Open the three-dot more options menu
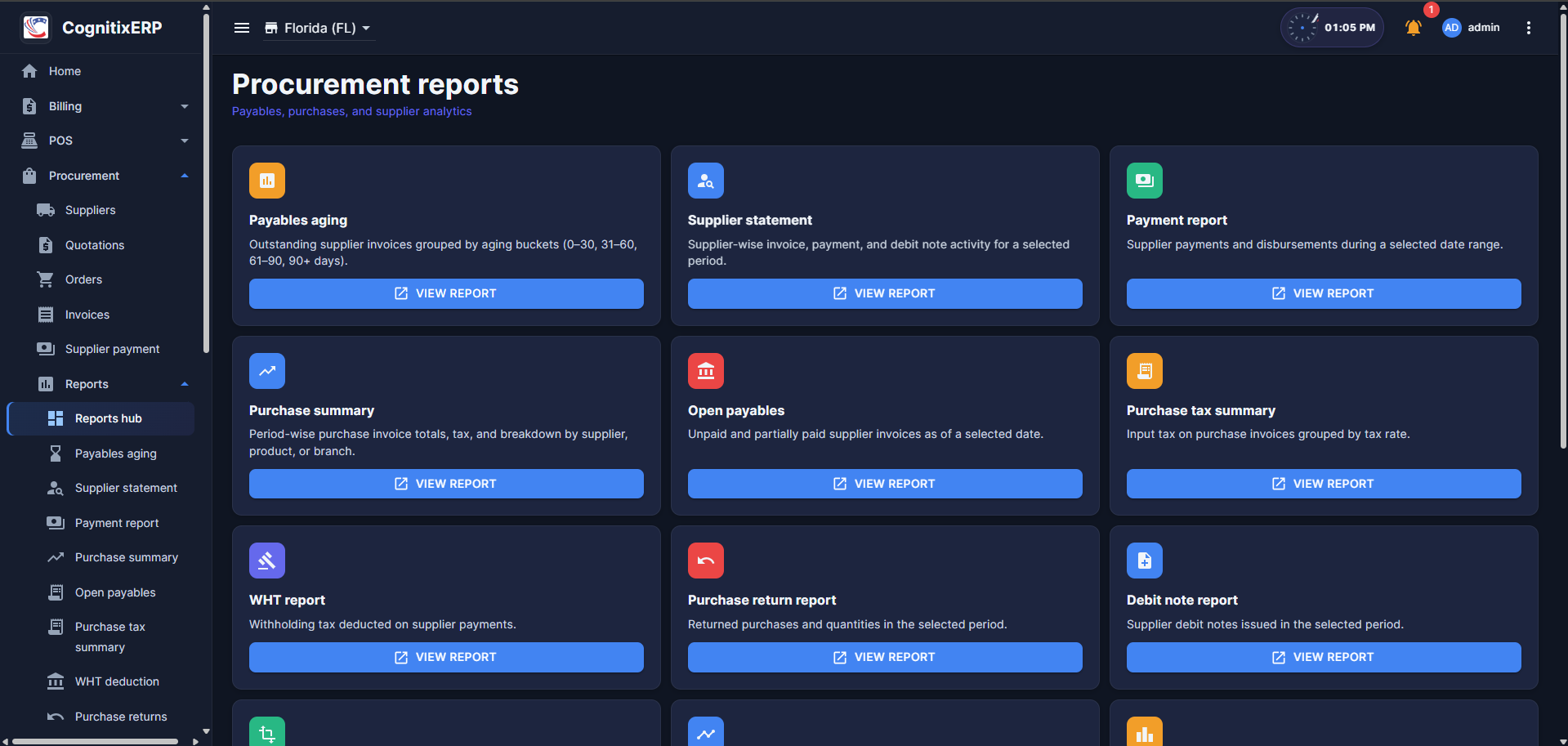The image size is (1568, 746). [x=1528, y=28]
